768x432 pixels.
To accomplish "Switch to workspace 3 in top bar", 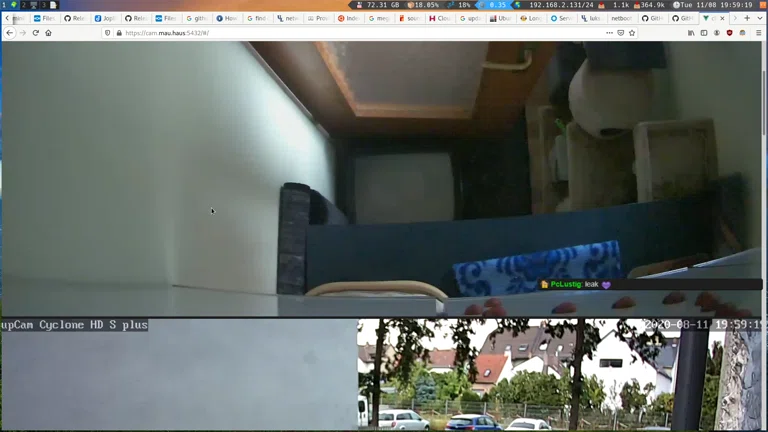I will 49,4.
